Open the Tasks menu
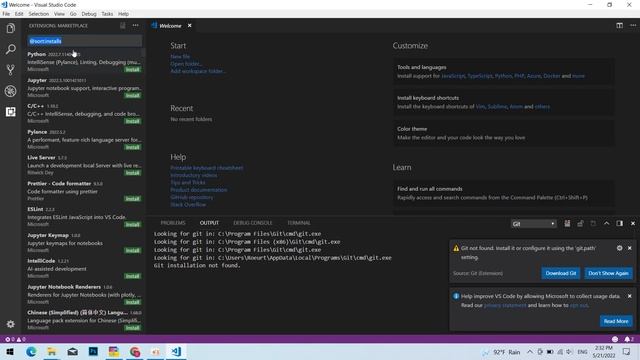The height and width of the screenshot is (360, 640). tap(107, 13)
